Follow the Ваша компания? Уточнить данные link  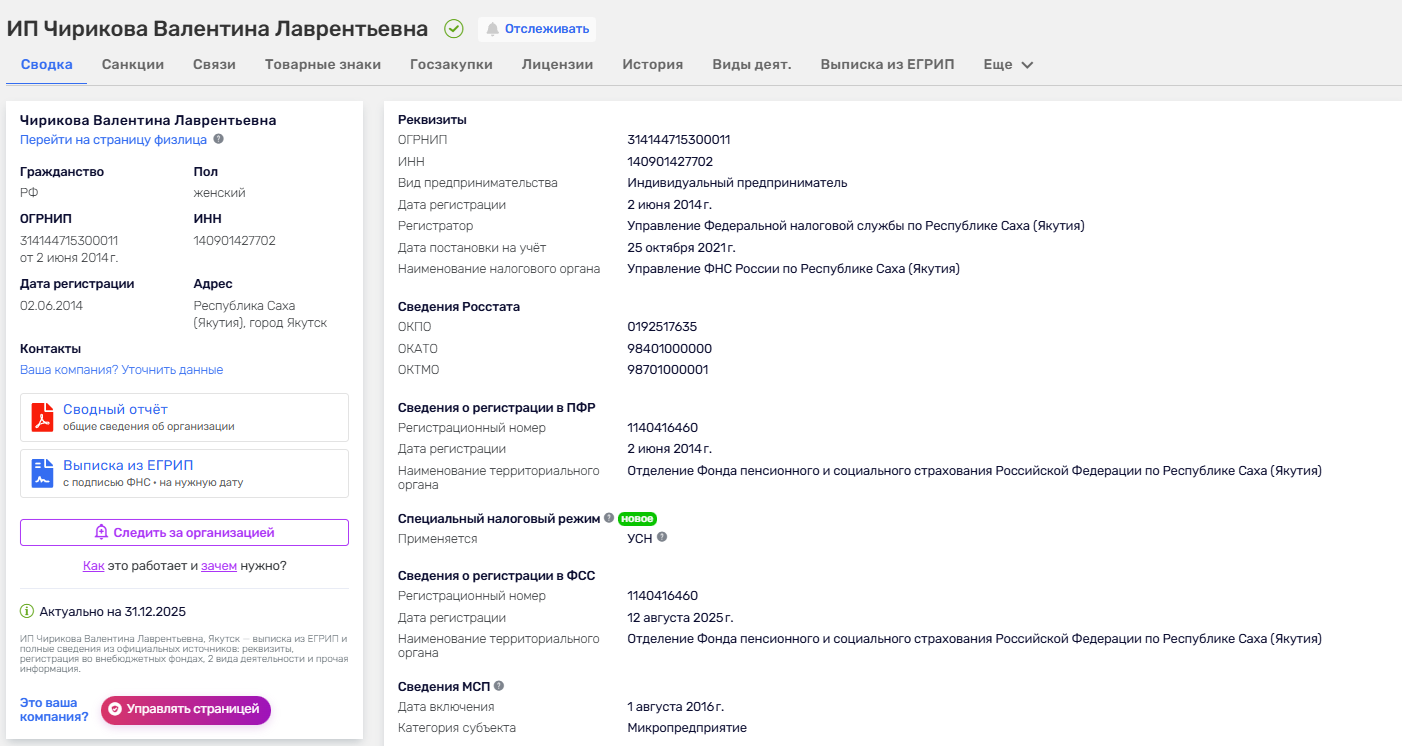(121, 370)
